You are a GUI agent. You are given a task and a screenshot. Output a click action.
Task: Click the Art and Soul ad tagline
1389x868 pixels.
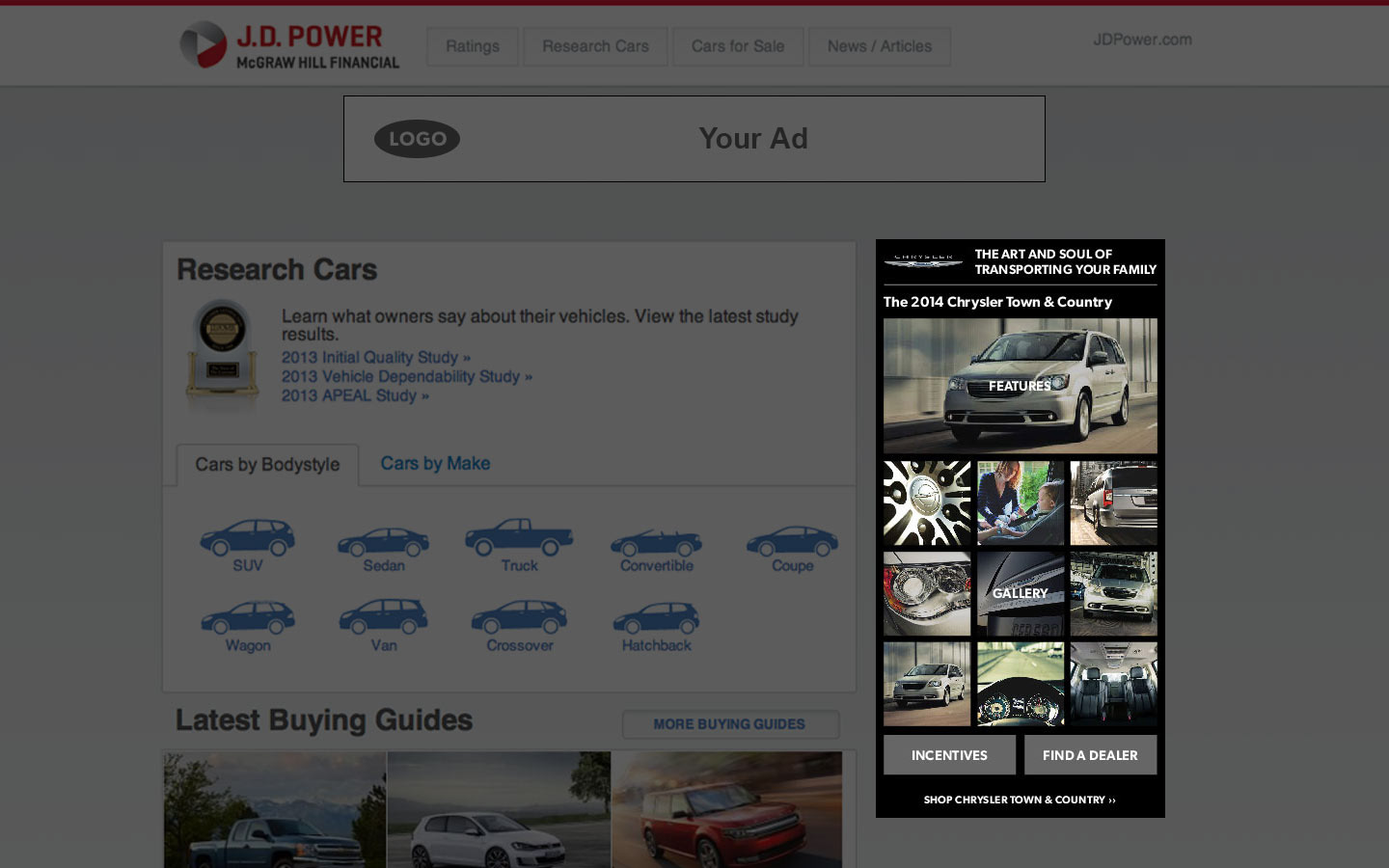[1065, 261]
